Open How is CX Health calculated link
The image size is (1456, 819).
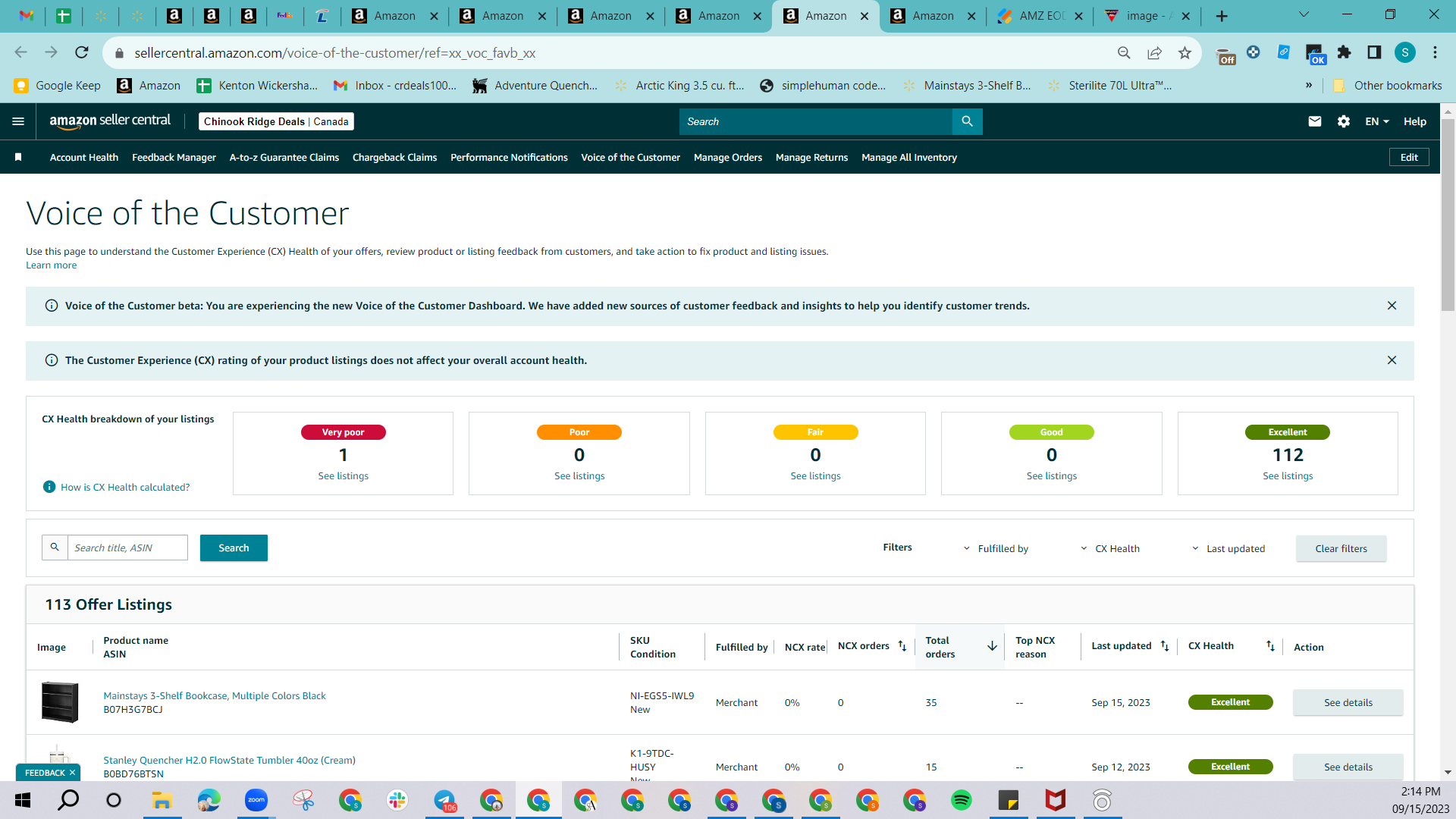click(x=125, y=487)
